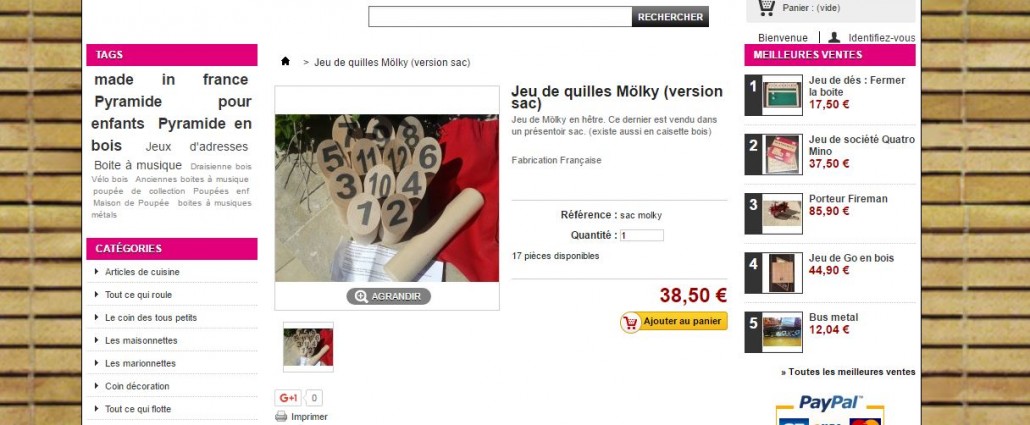Click the Quantité input field
The width and height of the screenshot is (1030, 425).
click(642, 235)
